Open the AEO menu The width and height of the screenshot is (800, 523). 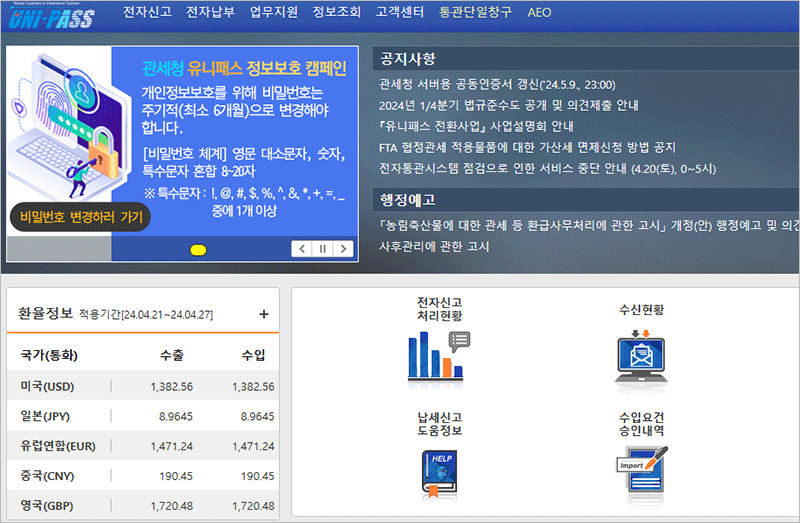(x=539, y=12)
